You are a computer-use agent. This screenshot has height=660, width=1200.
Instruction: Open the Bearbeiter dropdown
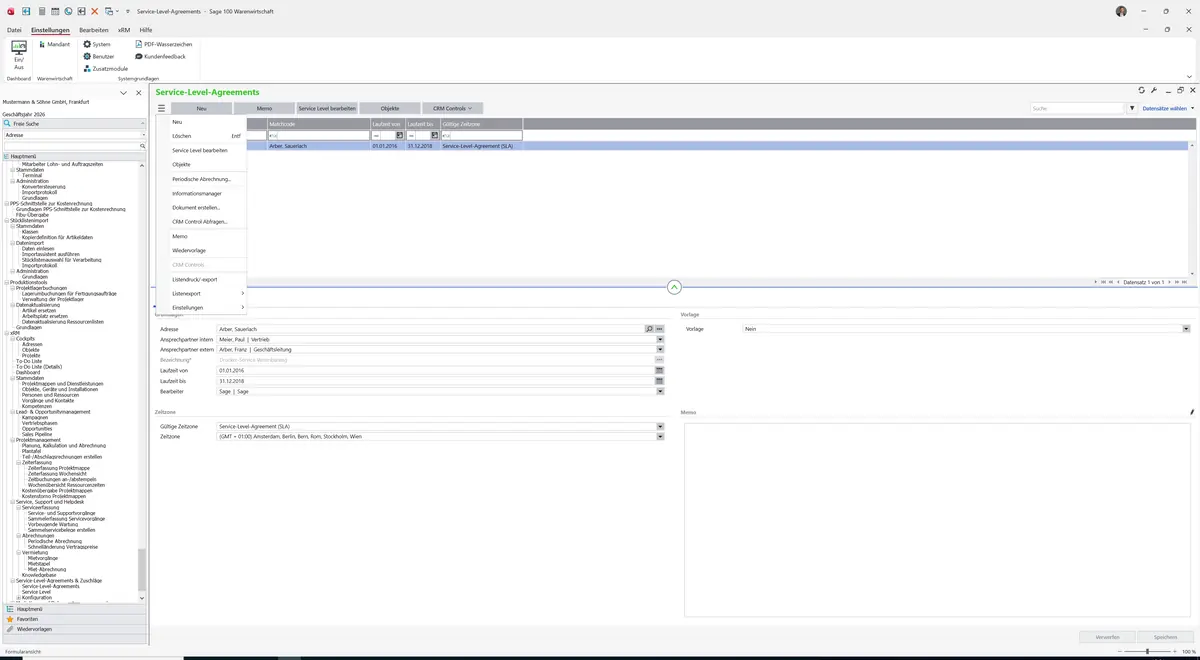(x=660, y=392)
